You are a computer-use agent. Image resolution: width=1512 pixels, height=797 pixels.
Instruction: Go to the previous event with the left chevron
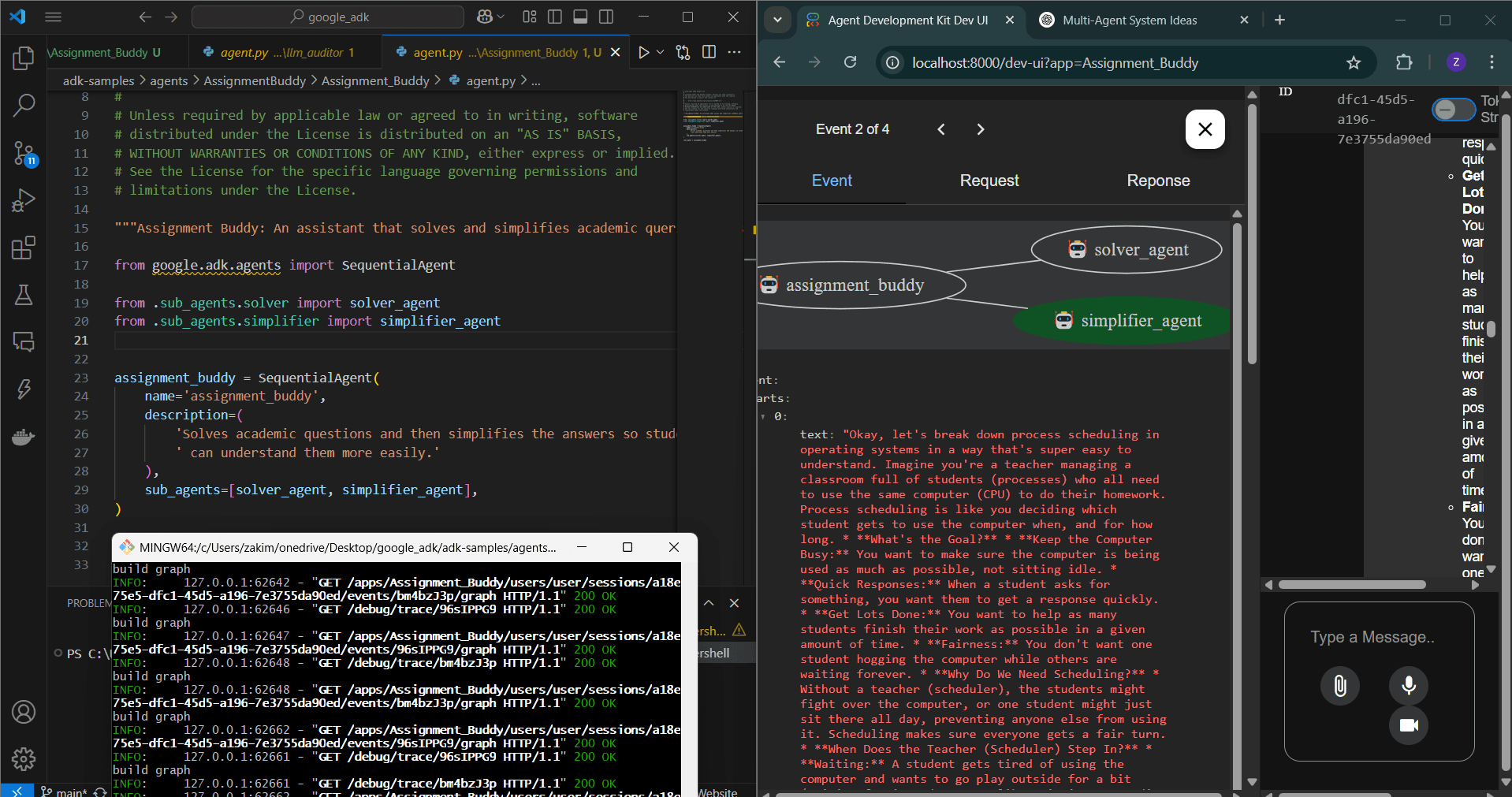[941, 129]
